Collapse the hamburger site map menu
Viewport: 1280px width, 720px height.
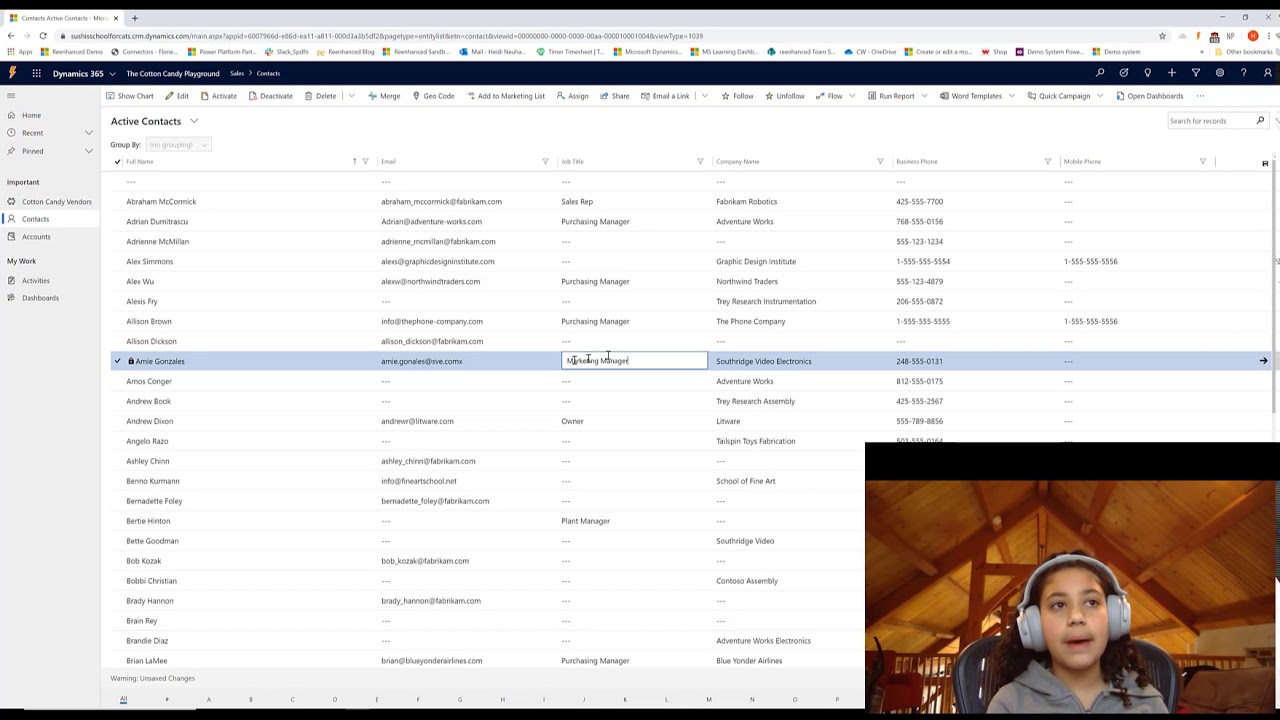tap(11, 96)
